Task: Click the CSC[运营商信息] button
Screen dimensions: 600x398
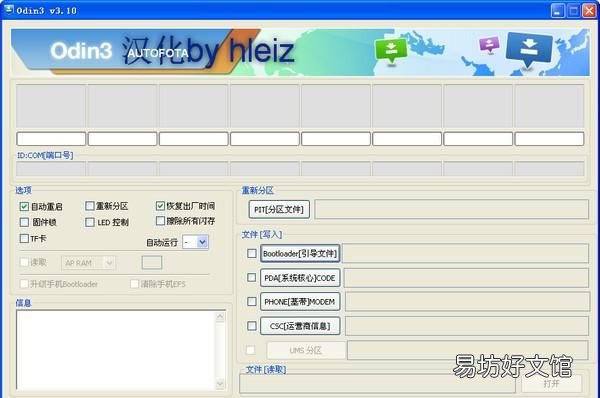Action: coord(300,326)
